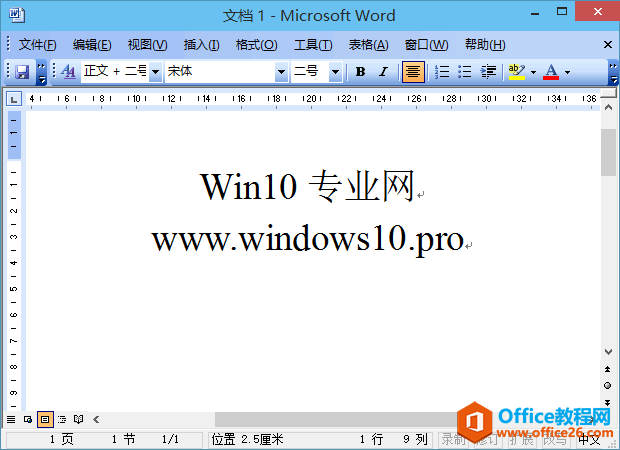
Task: Apply numbered list formatting
Action: (442, 72)
